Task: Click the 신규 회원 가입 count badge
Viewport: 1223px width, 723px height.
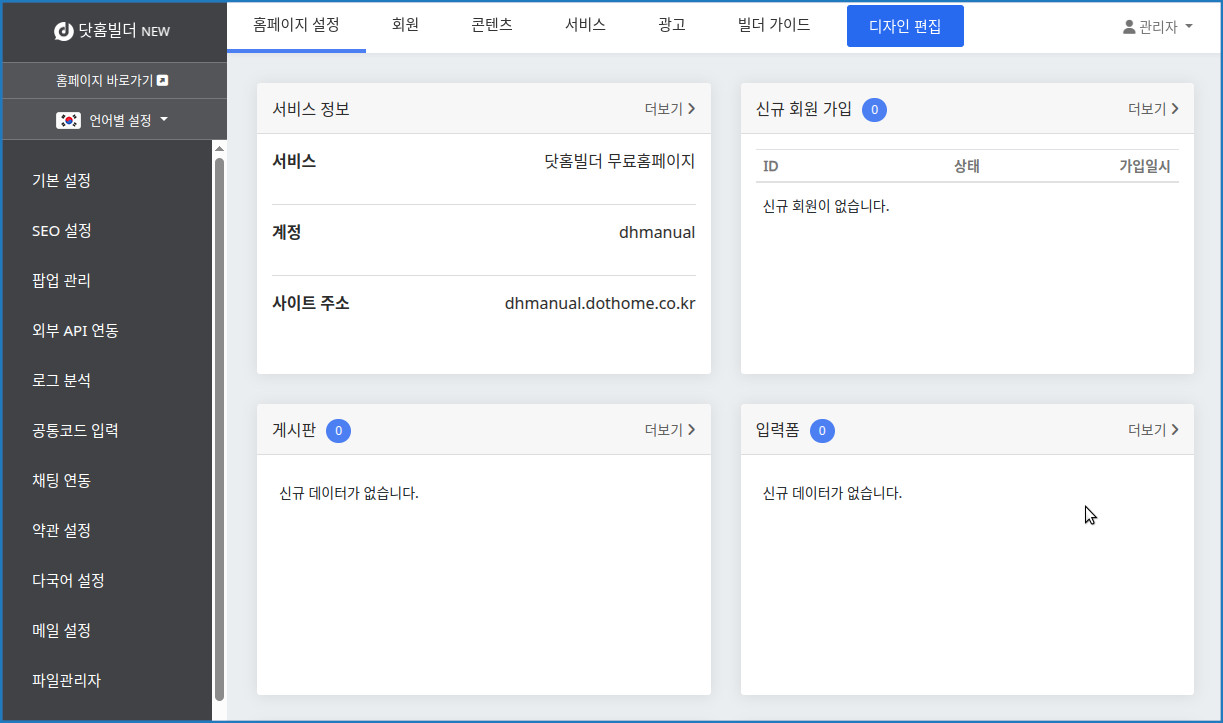Action: (874, 109)
